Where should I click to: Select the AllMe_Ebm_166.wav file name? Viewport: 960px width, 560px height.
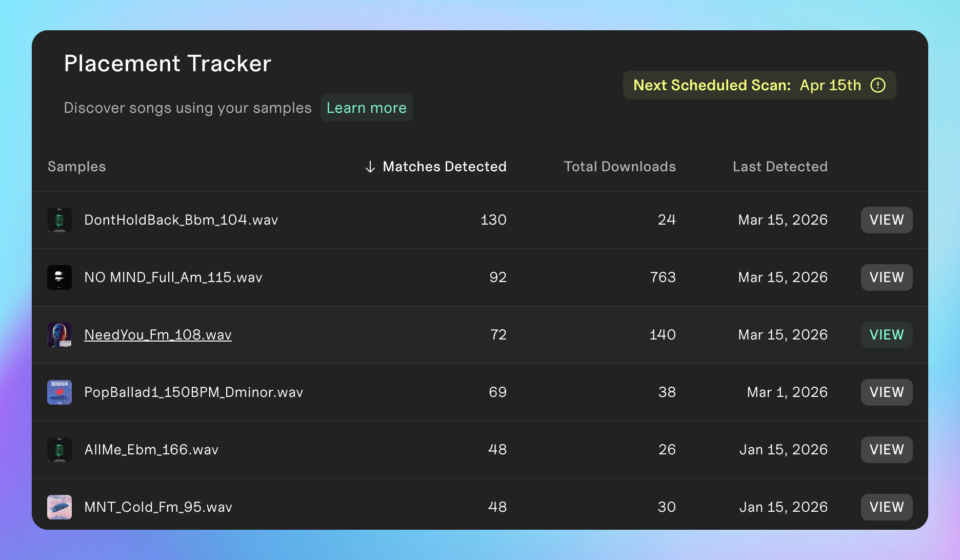click(151, 450)
